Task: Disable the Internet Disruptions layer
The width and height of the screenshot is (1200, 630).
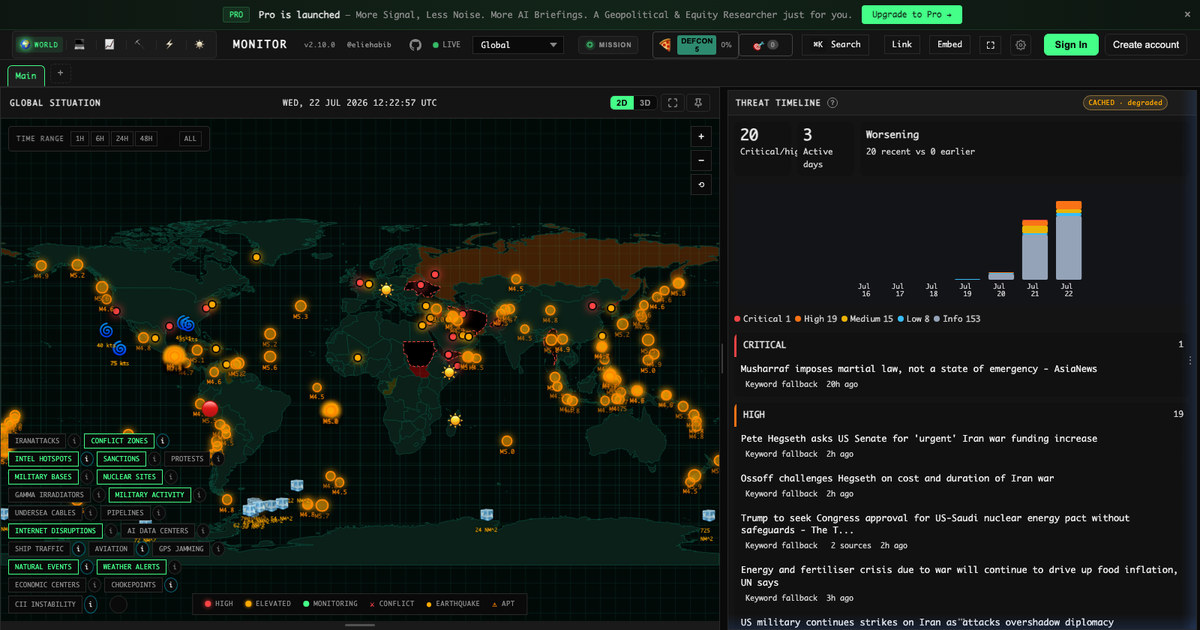Action: coord(55,531)
